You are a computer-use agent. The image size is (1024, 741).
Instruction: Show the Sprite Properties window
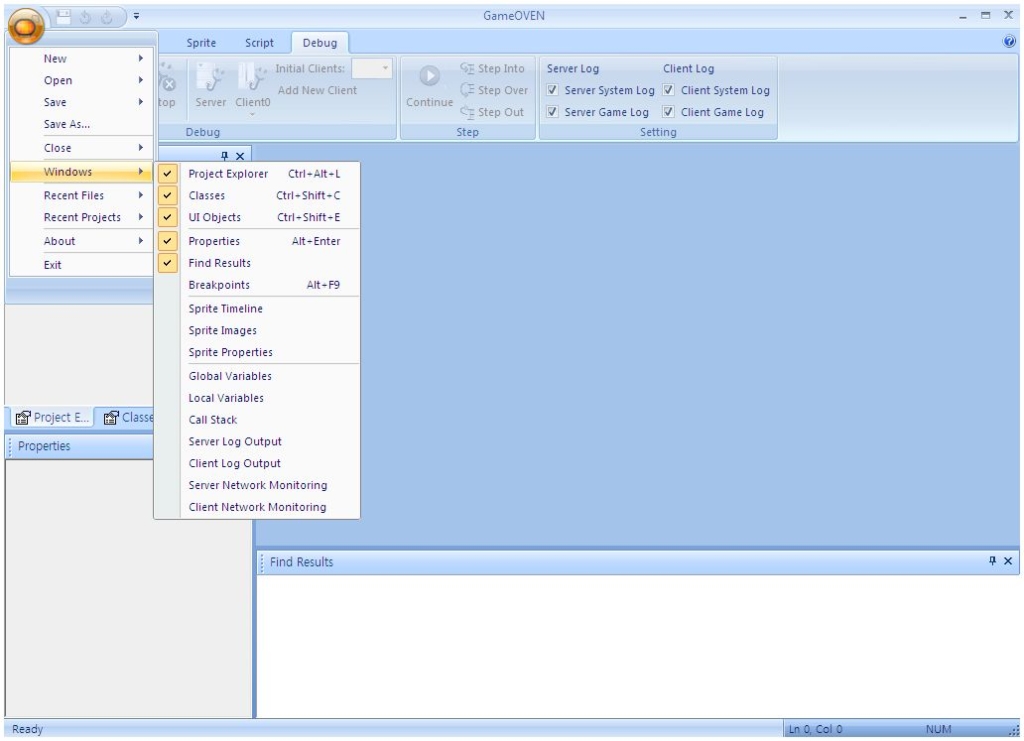(x=257, y=352)
